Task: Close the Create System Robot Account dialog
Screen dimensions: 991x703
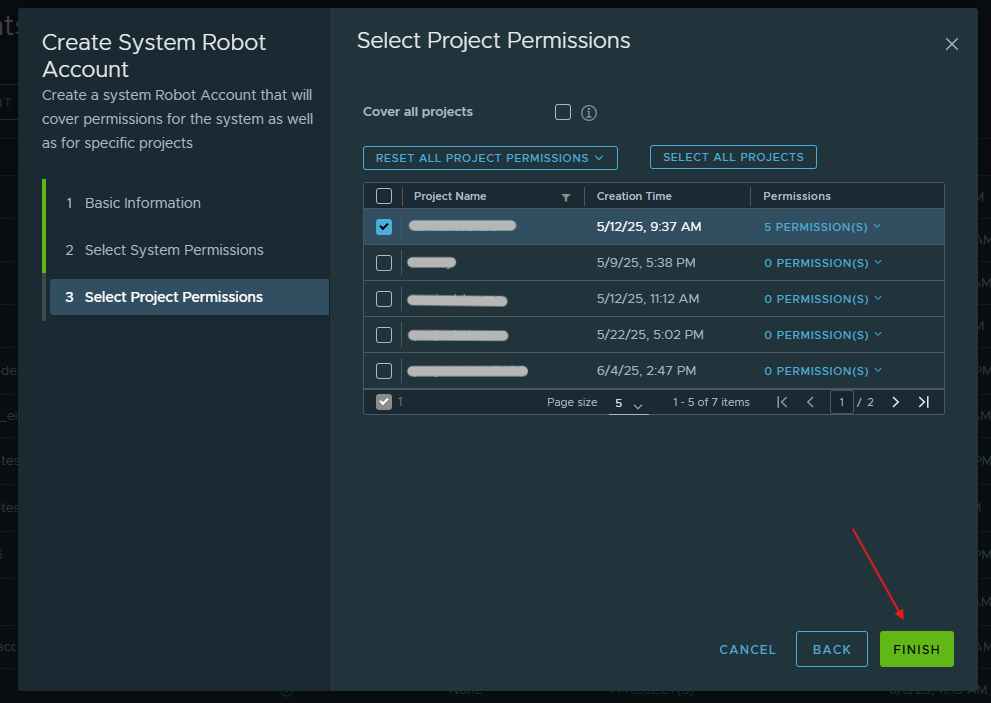Action: point(951,44)
